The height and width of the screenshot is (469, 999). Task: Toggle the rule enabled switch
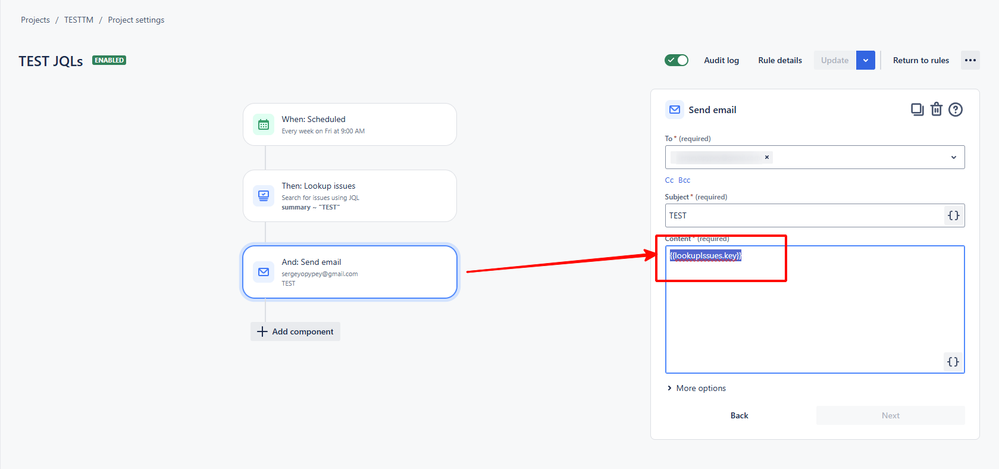[677, 61]
